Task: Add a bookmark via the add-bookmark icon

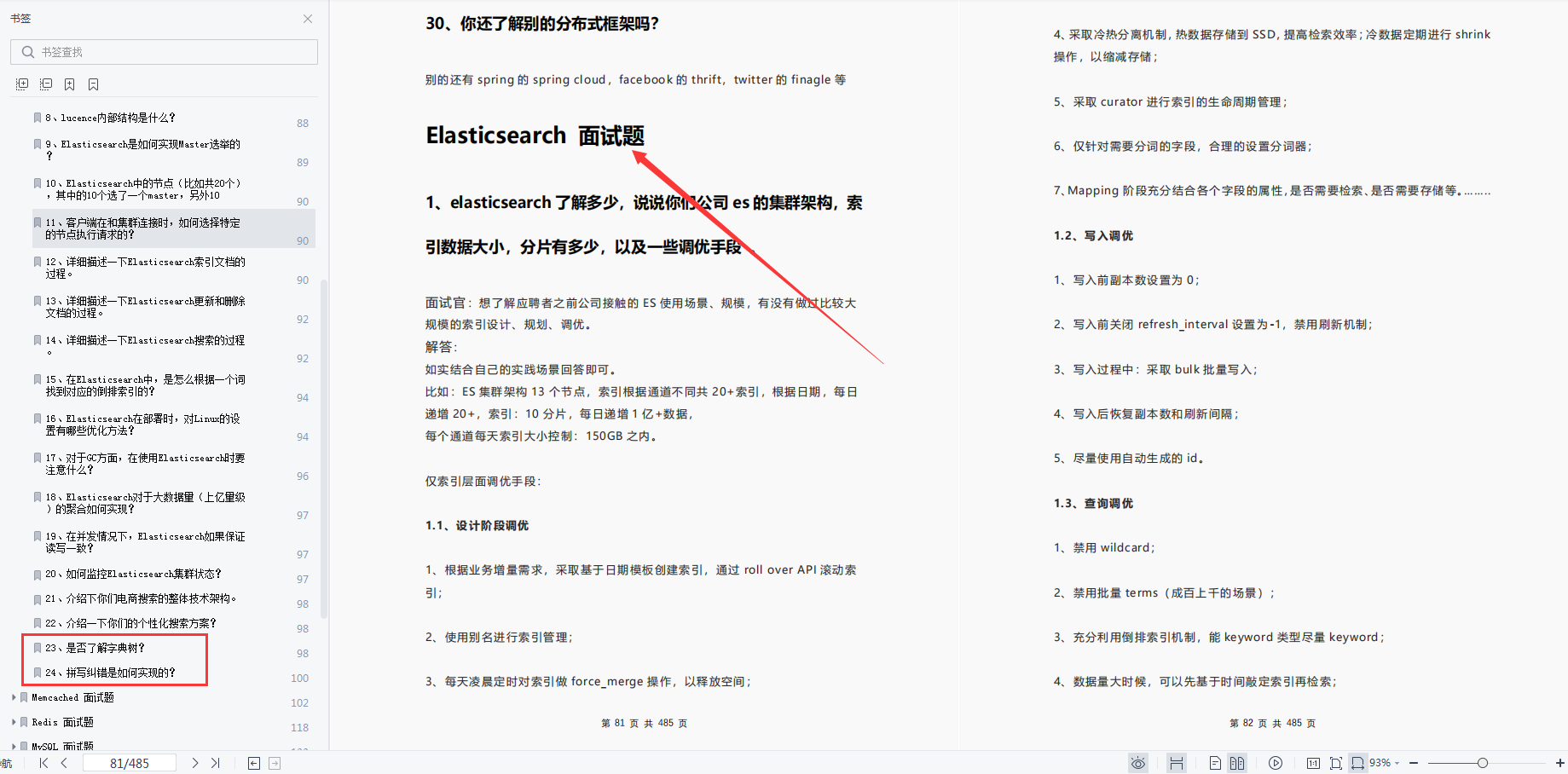Action: pos(69,84)
